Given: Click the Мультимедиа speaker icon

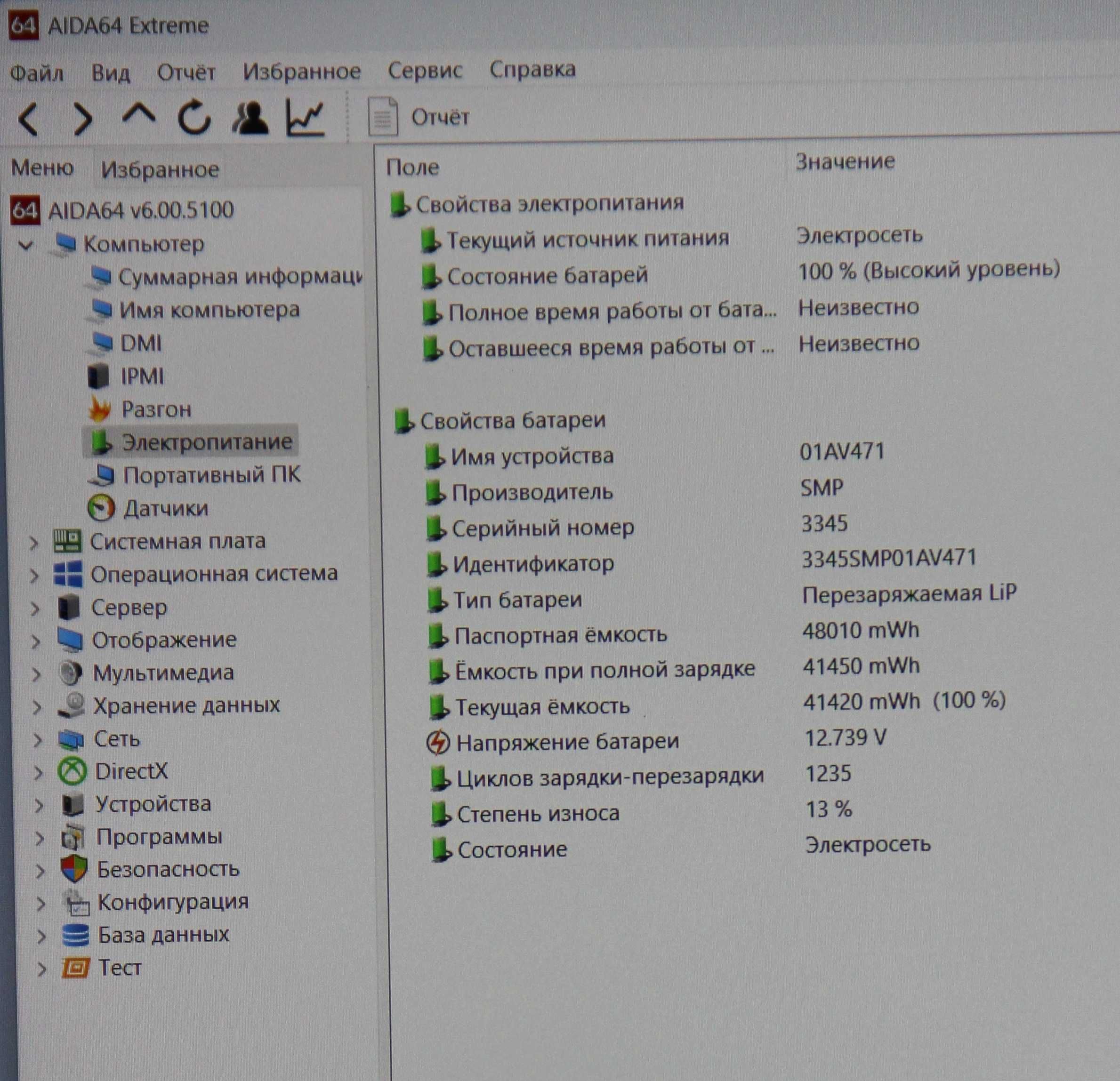Looking at the screenshot, I should [70, 673].
